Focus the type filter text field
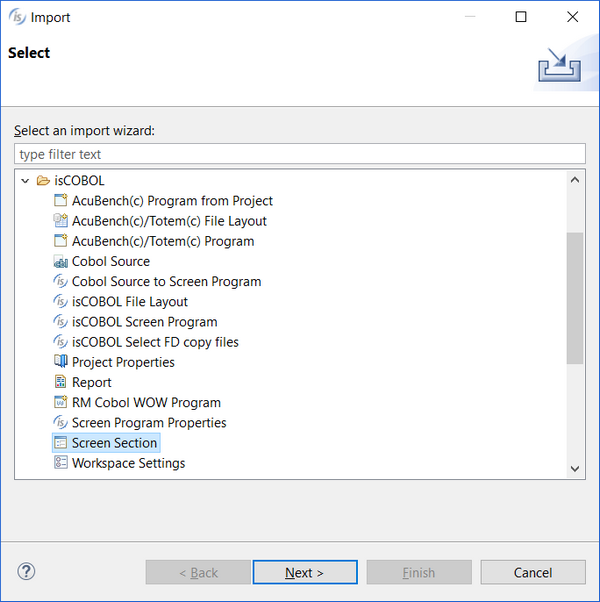Image resolution: width=600 pixels, height=602 pixels. pos(300,154)
